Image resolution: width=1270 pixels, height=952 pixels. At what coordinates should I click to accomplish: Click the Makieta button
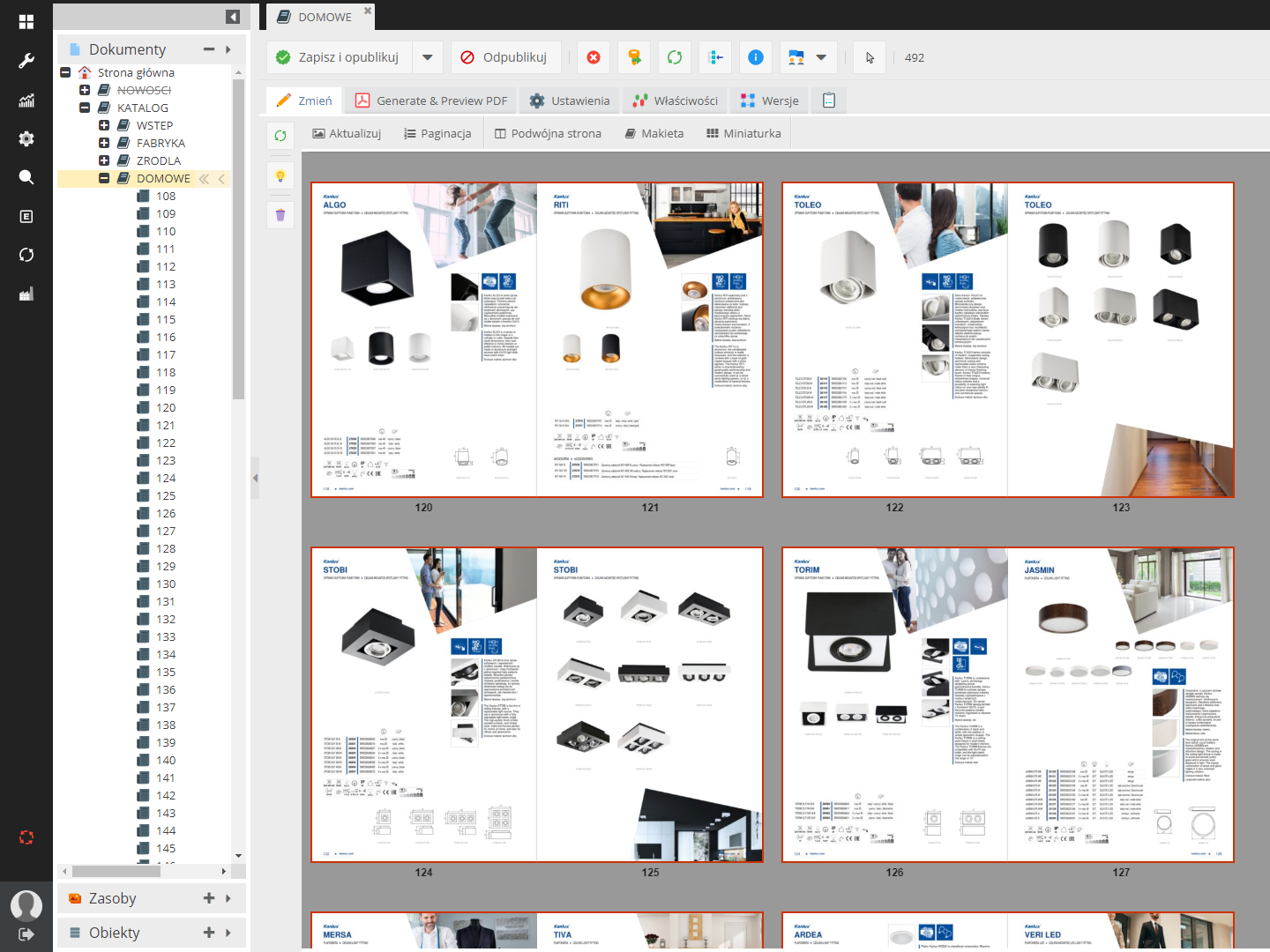click(654, 133)
